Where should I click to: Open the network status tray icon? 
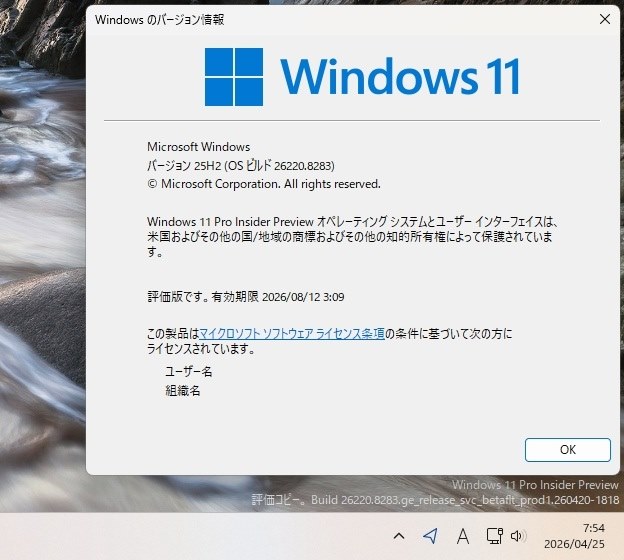tap(494, 536)
